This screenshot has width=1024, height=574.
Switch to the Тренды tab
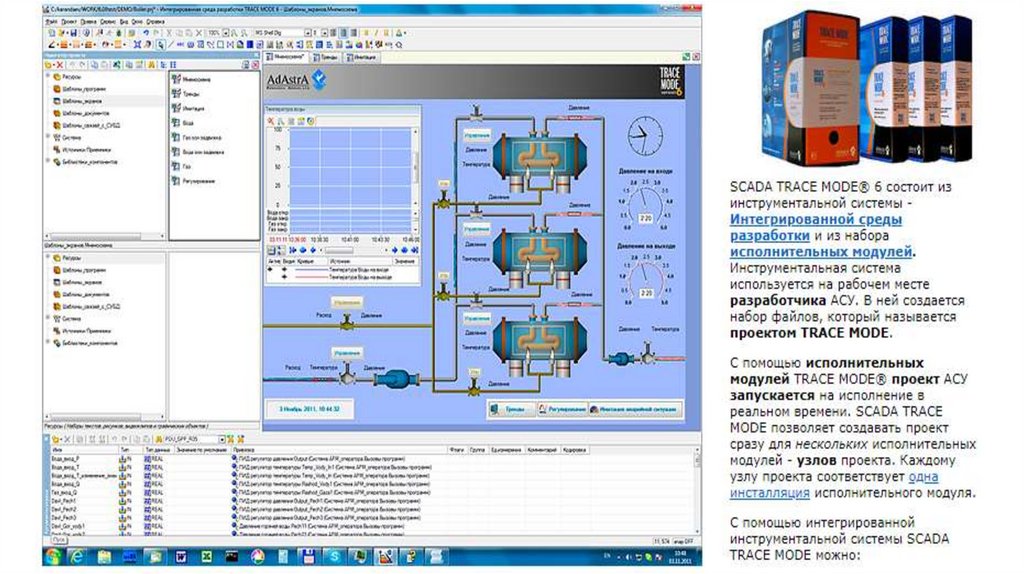pyautogui.click(x=328, y=58)
